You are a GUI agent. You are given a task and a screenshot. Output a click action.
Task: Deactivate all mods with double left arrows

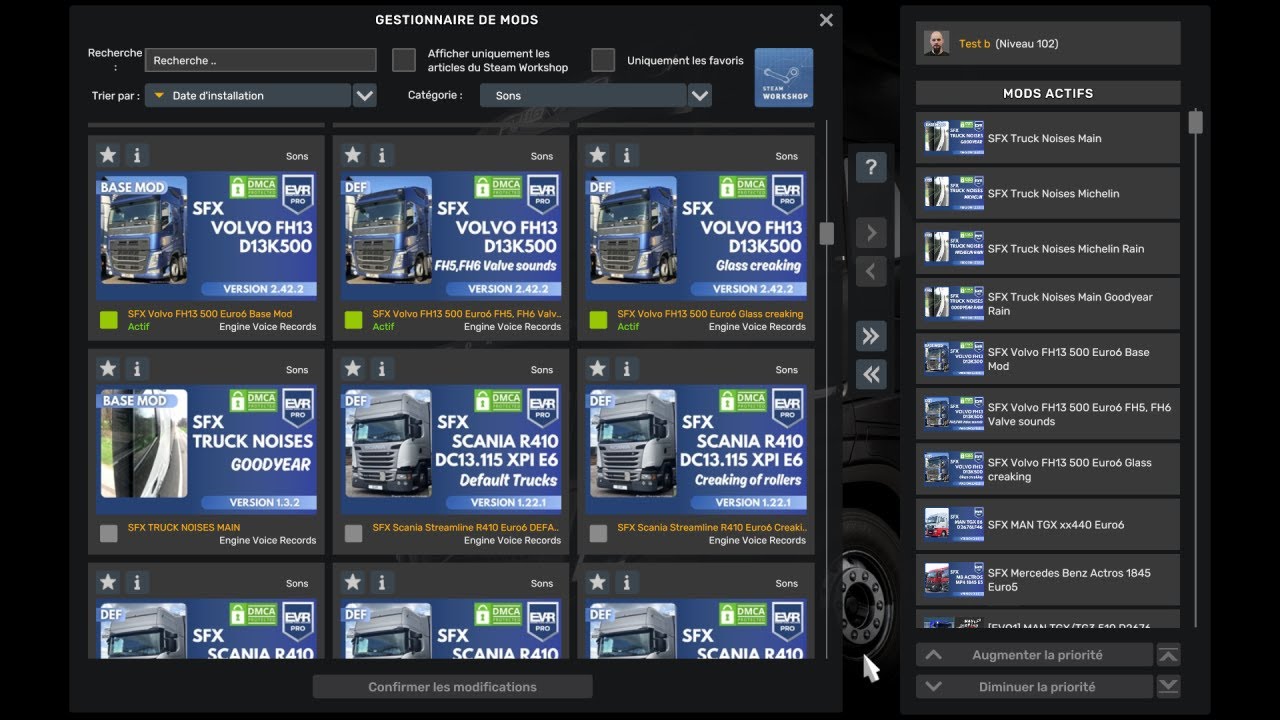[x=871, y=374]
